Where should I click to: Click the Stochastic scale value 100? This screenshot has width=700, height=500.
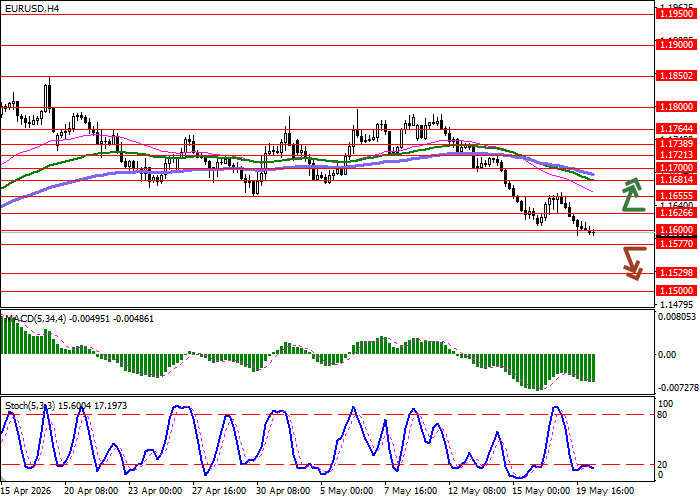click(665, 404)
